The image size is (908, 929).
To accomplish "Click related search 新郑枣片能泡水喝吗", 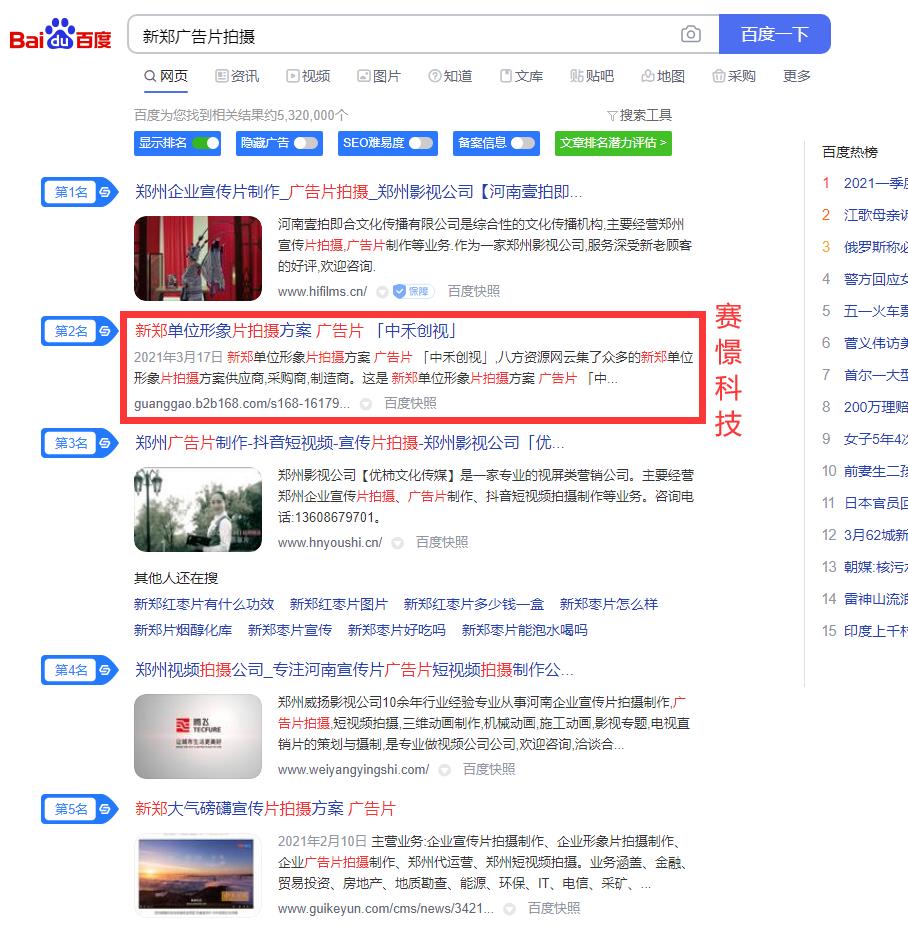I will tap(525, 630).
